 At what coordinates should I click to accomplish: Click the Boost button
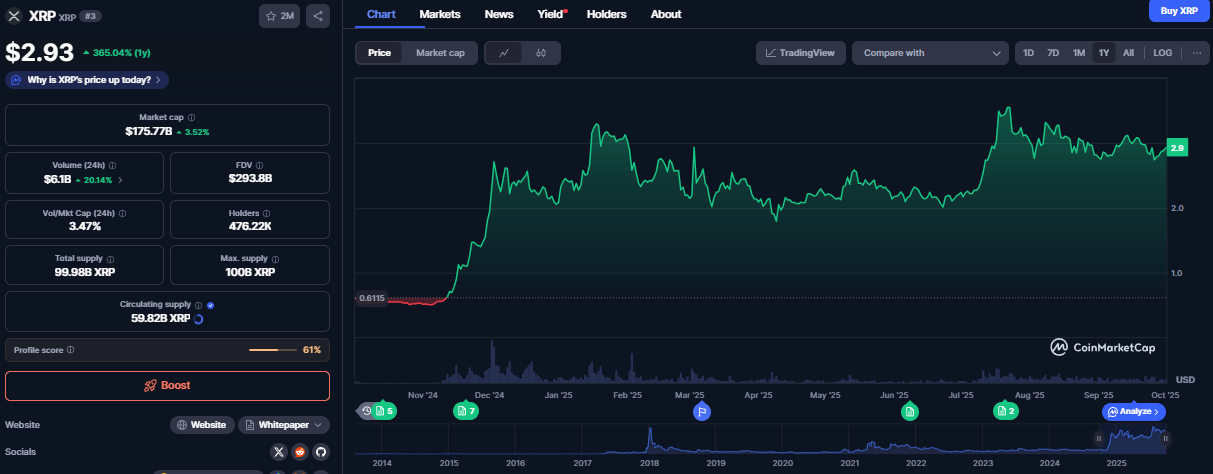click(167, 385)
